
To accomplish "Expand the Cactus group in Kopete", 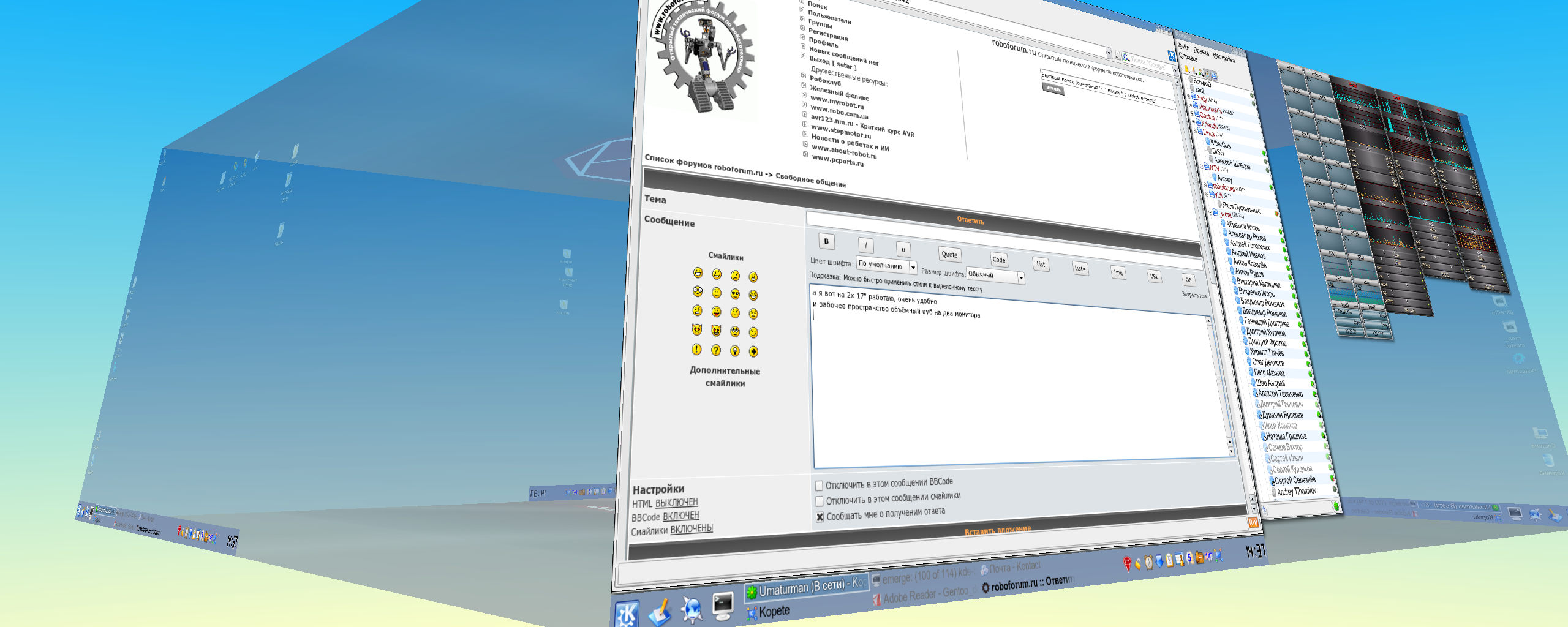I will pos(1193,114).
